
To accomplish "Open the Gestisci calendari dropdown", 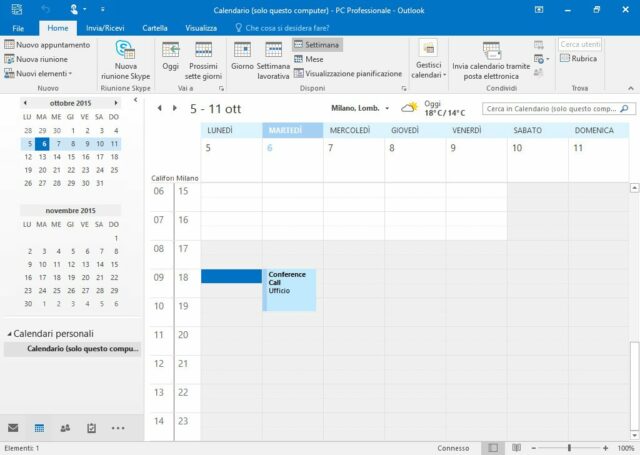I will (428, 60).
